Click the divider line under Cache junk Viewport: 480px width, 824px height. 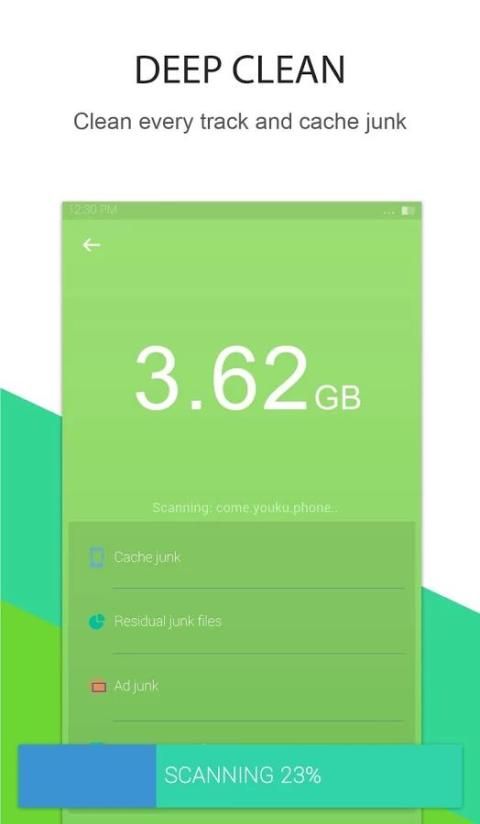pos(258,589)
